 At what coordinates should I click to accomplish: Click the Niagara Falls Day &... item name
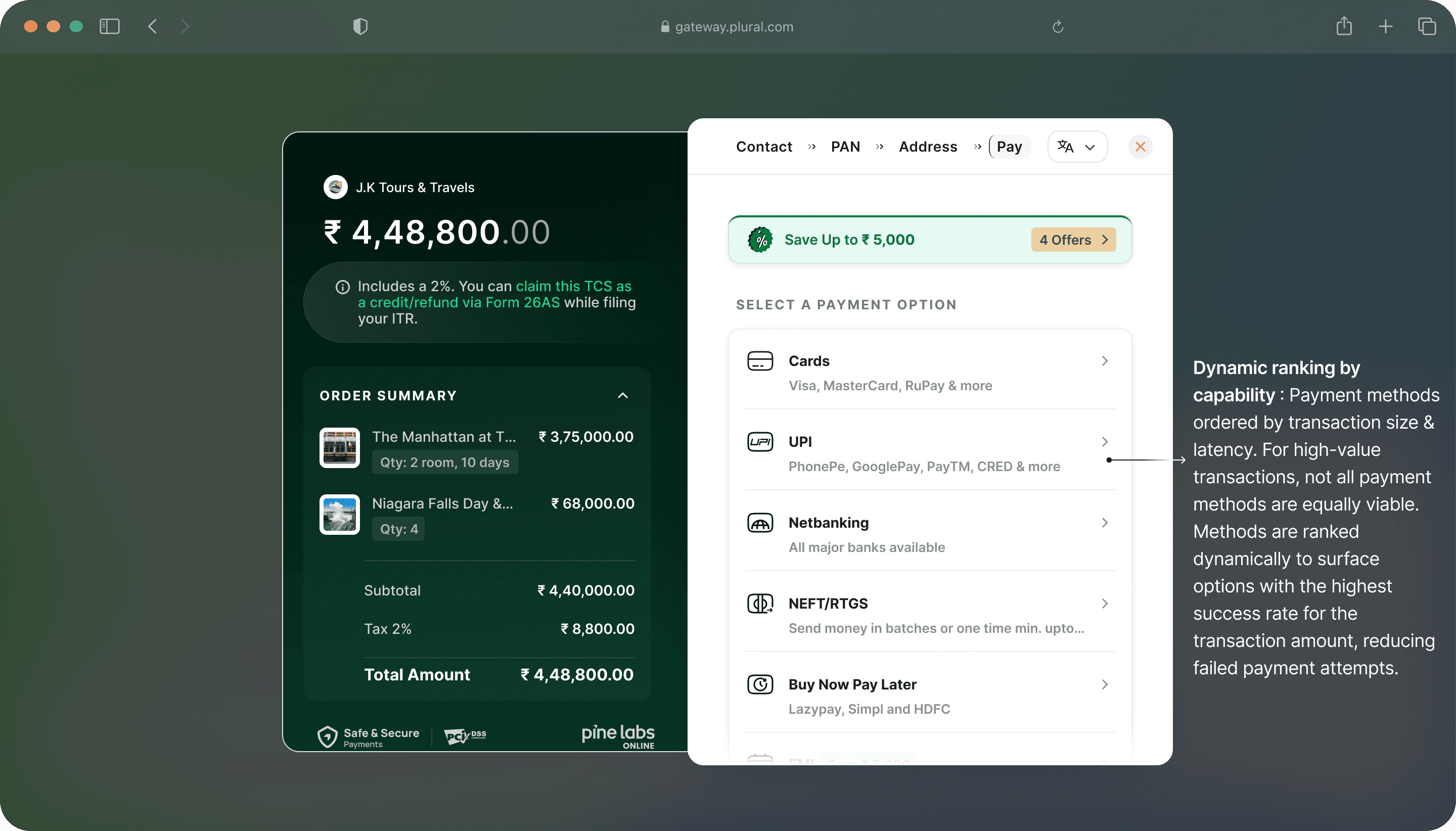click(x=442, y=504)
